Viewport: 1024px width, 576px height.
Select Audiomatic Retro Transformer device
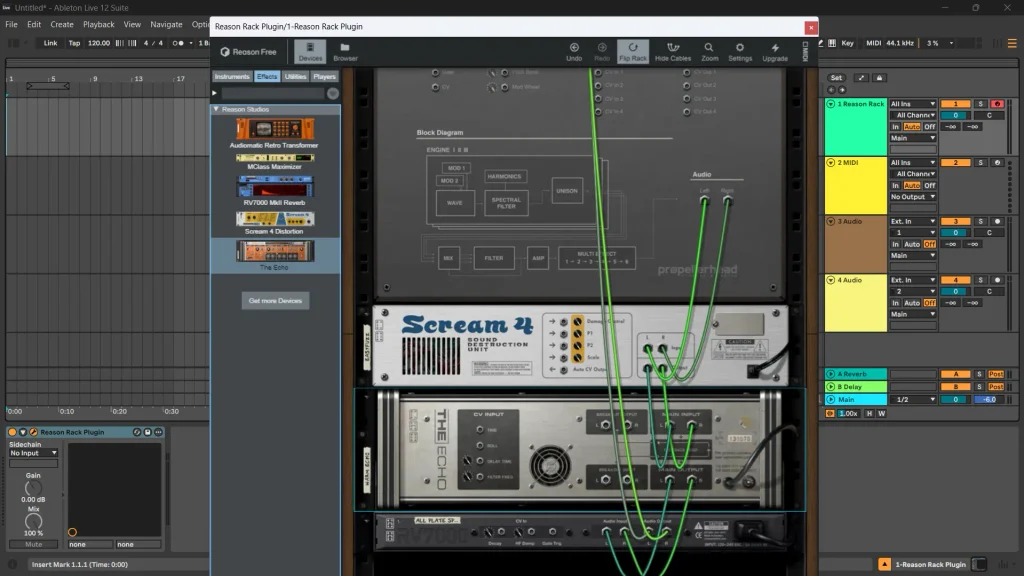275,133
